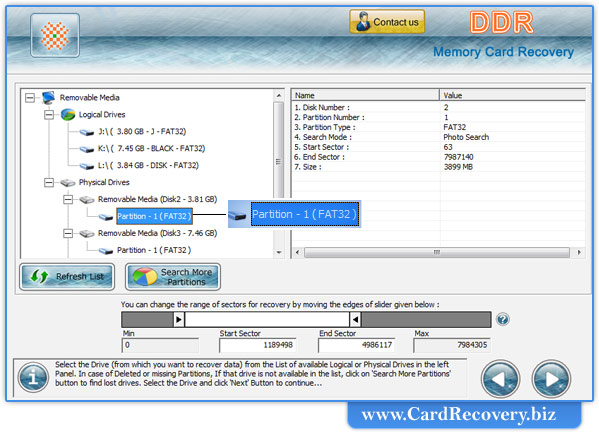599x432 pixels.
Task: Click the '4. Search Mode :' row
Action: [439, 137]
